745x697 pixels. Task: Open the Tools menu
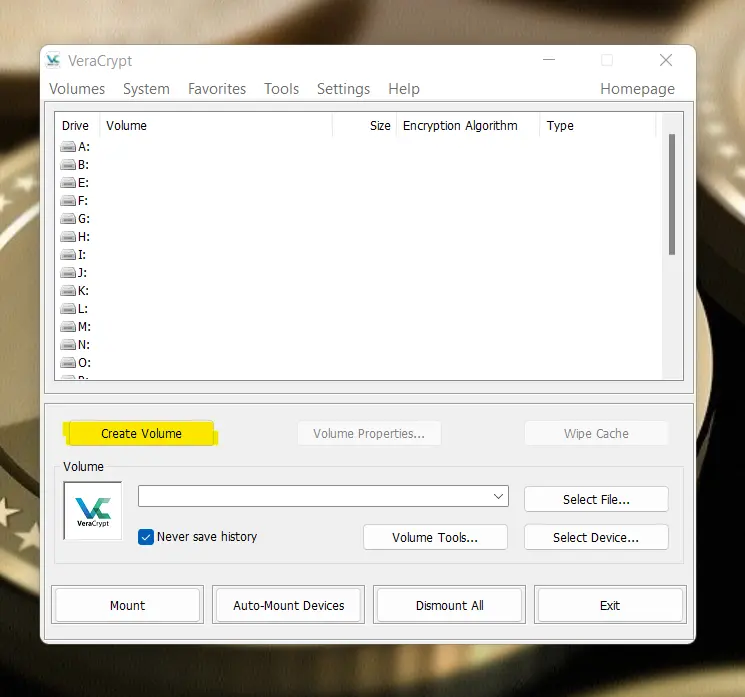click(x=282, y=89)
